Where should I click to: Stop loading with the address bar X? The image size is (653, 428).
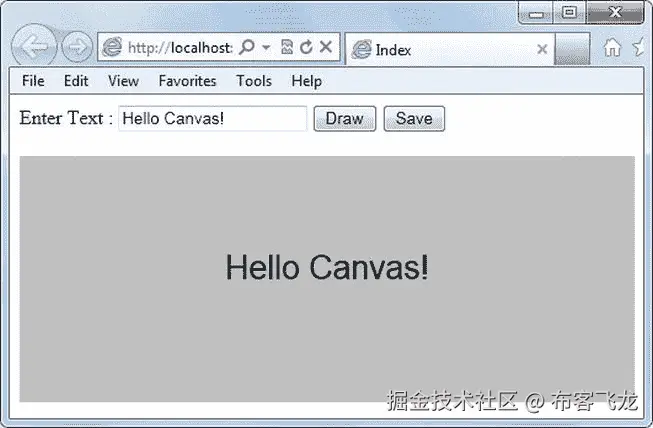click(x=326, y=47)
